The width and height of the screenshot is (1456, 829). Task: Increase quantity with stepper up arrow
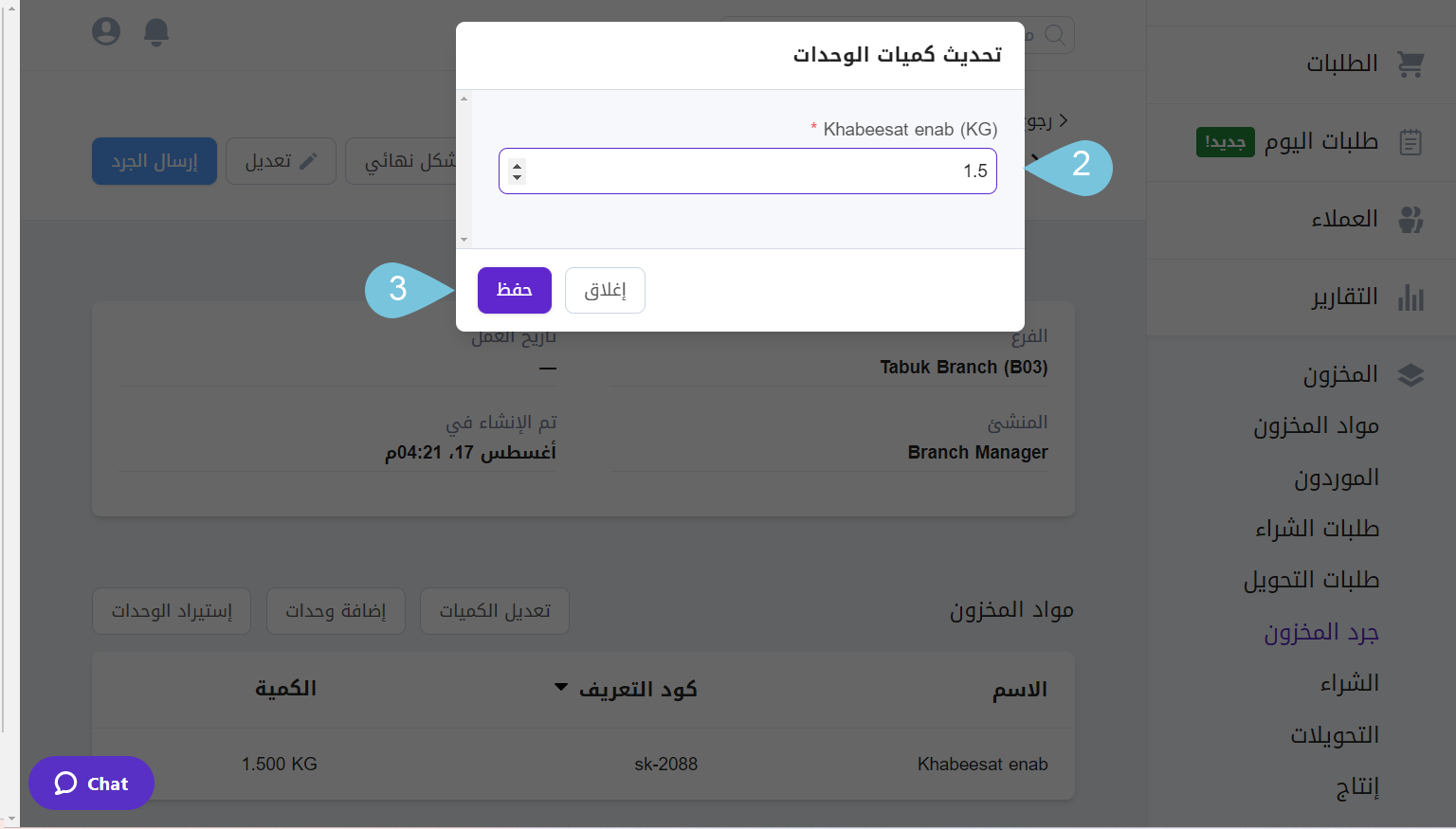[x=517, y=166]
